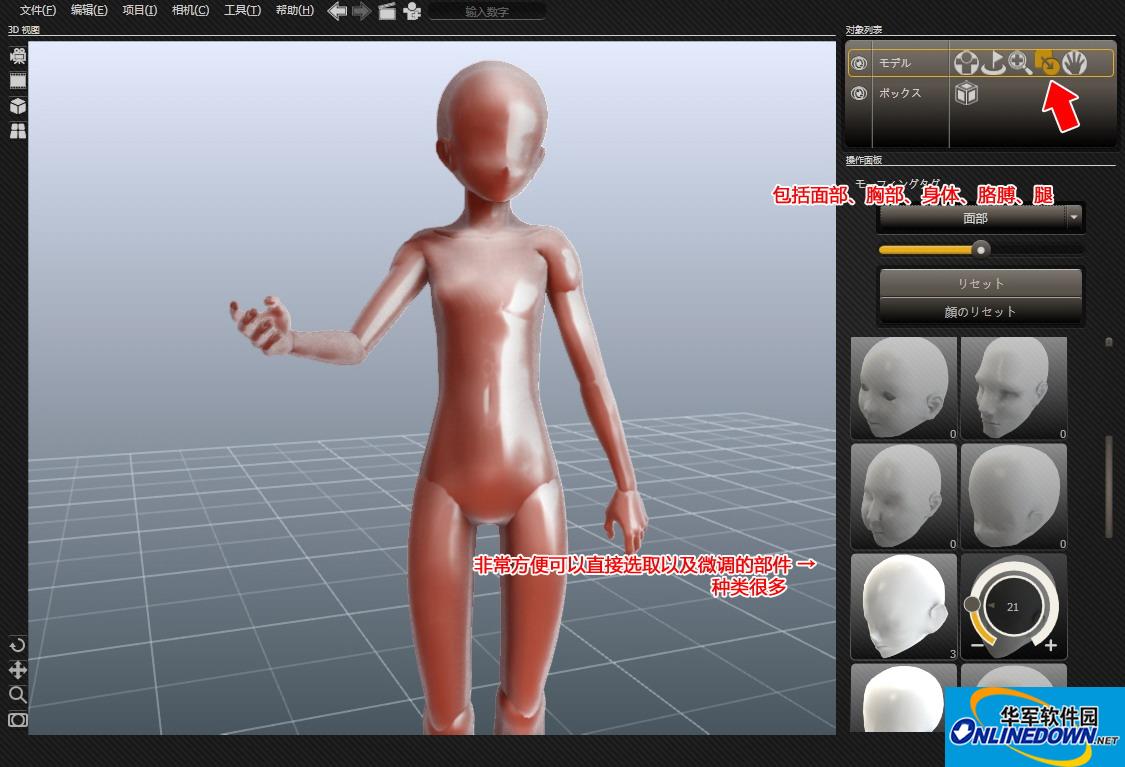Open the 相机(C) menu
Viewport: 1125px width, 767px height.
pos(190,11)
